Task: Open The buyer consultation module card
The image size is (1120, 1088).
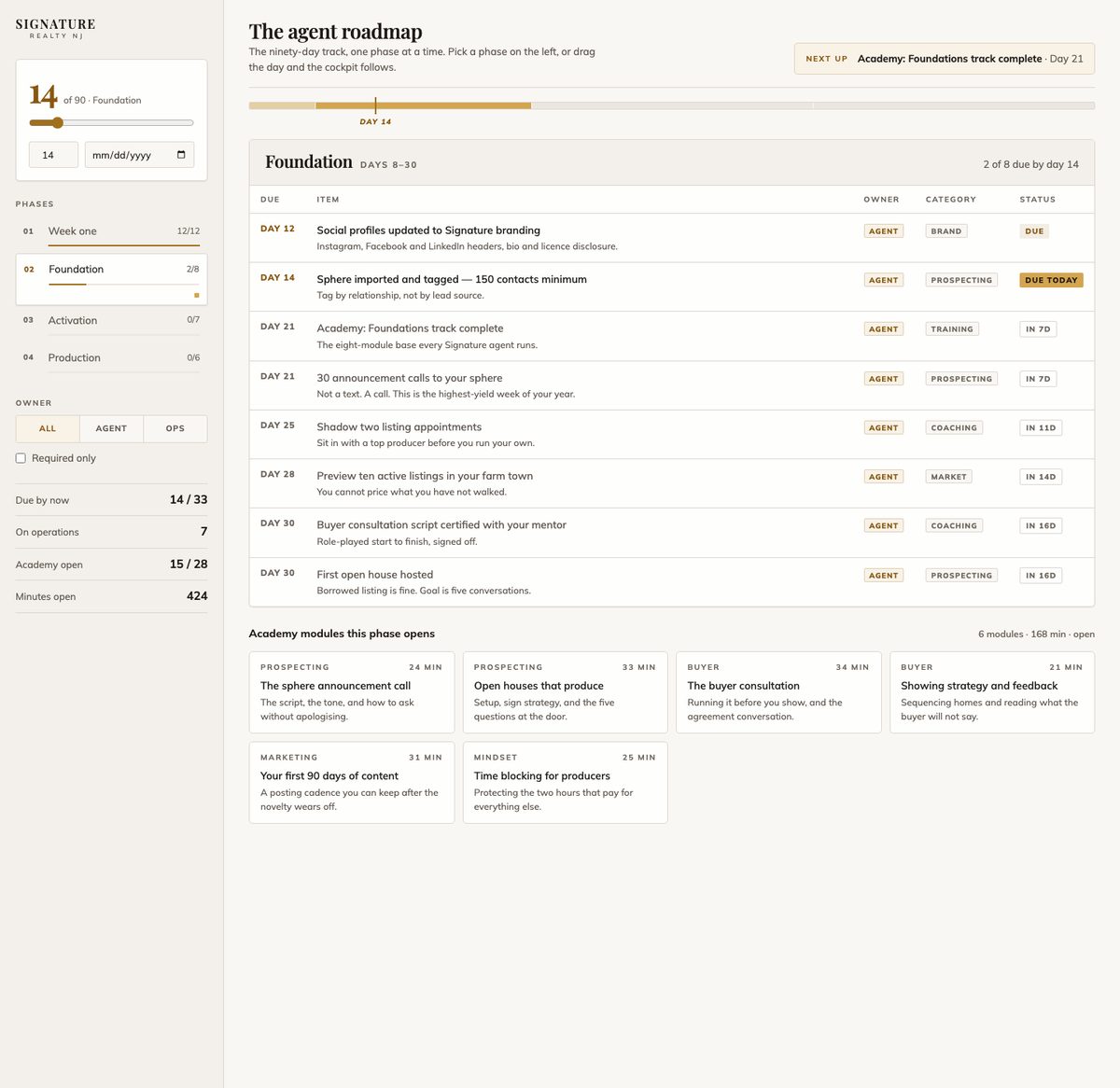Action: (x=778, y=692)
